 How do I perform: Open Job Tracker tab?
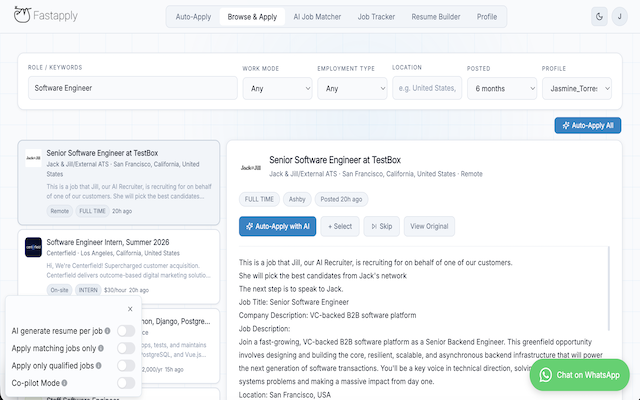[376, 17]
